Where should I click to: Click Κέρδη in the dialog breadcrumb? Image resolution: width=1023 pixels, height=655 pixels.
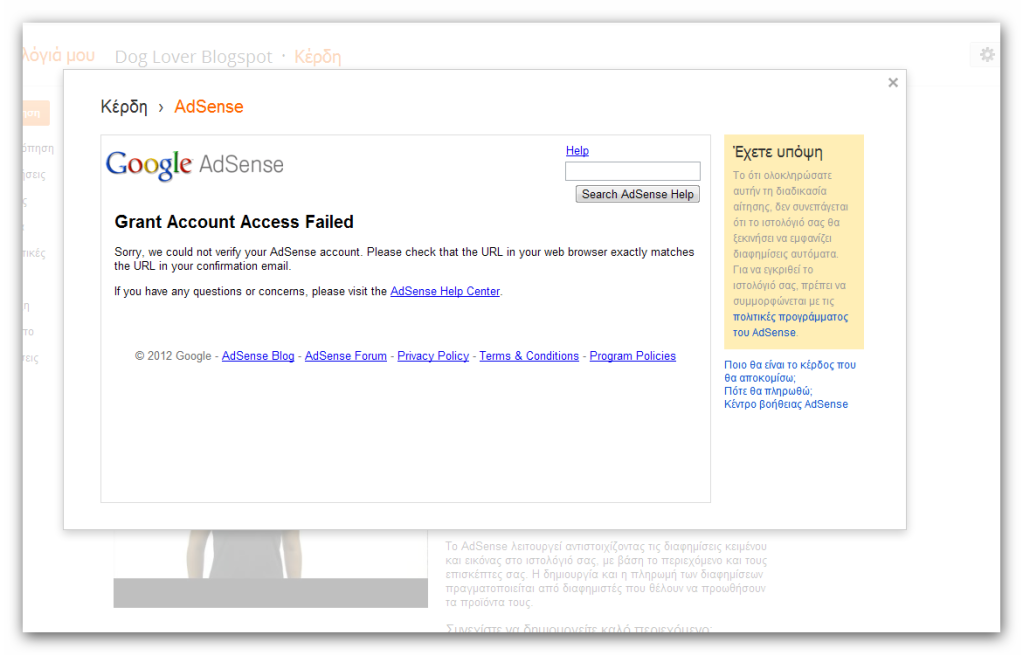(x=124, y=107)
